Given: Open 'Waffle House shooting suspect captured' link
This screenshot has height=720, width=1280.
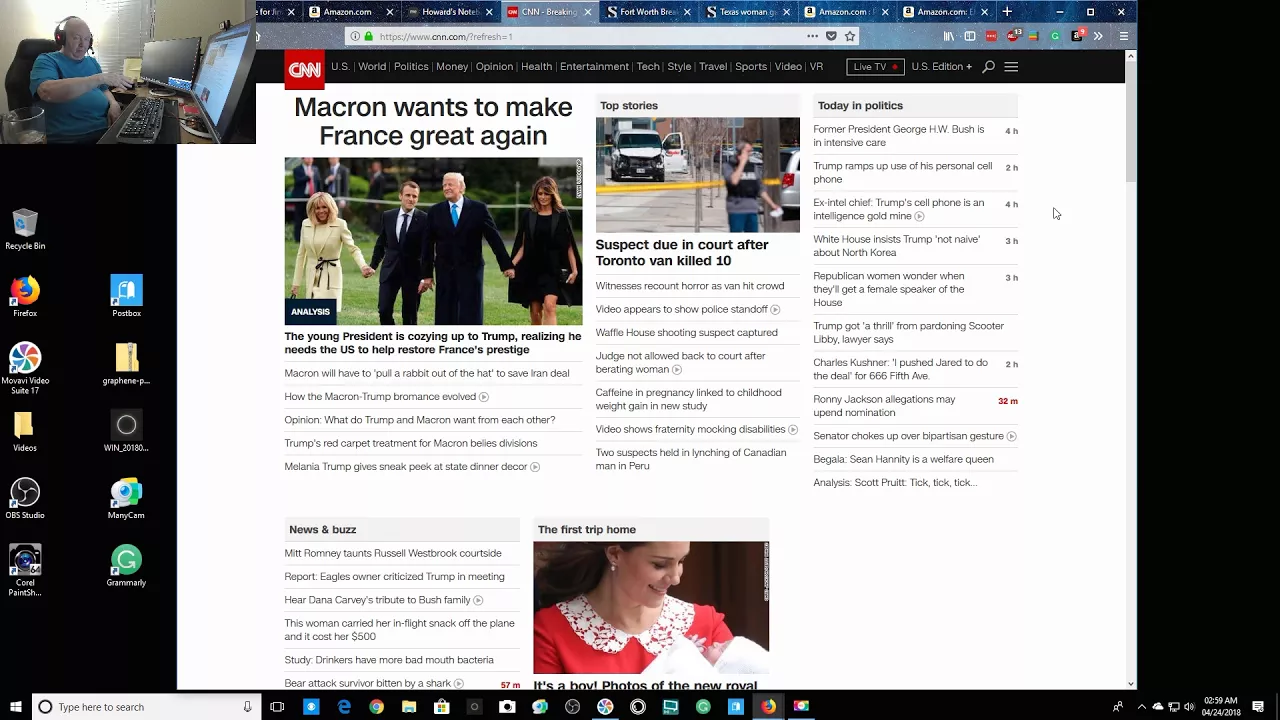Looking at the screenshot, I should click(x=686, y=332).
